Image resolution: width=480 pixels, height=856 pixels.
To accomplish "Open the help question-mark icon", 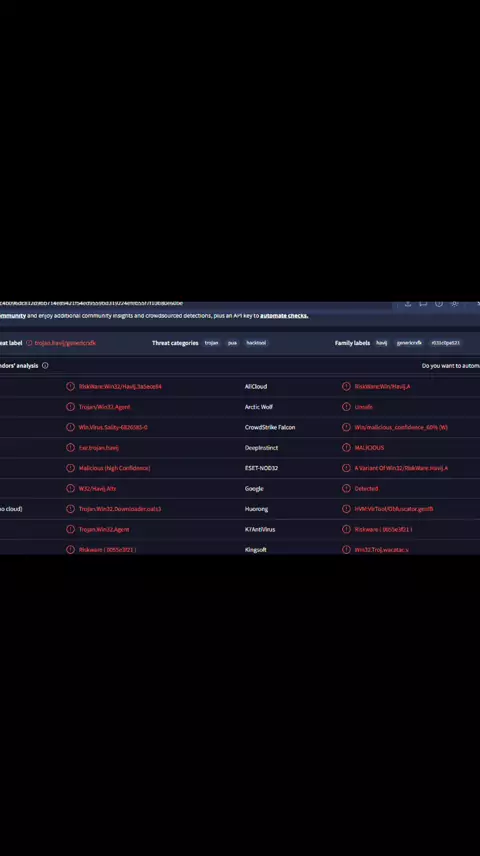I will [x=438, y=304].
